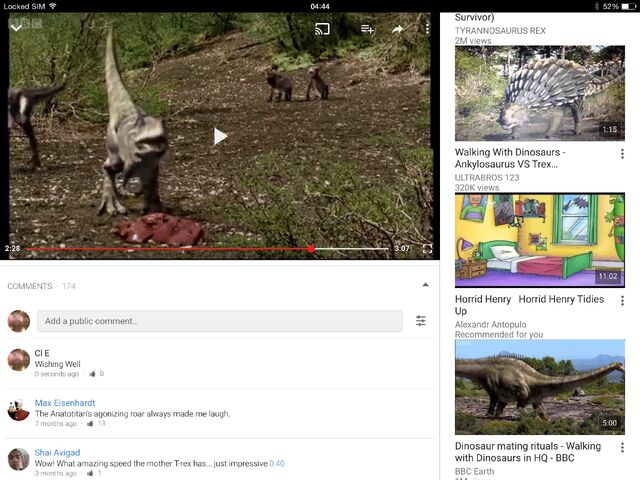
Task: Jump to 0:40 timestamp link in comment
Action: [277, 464]
